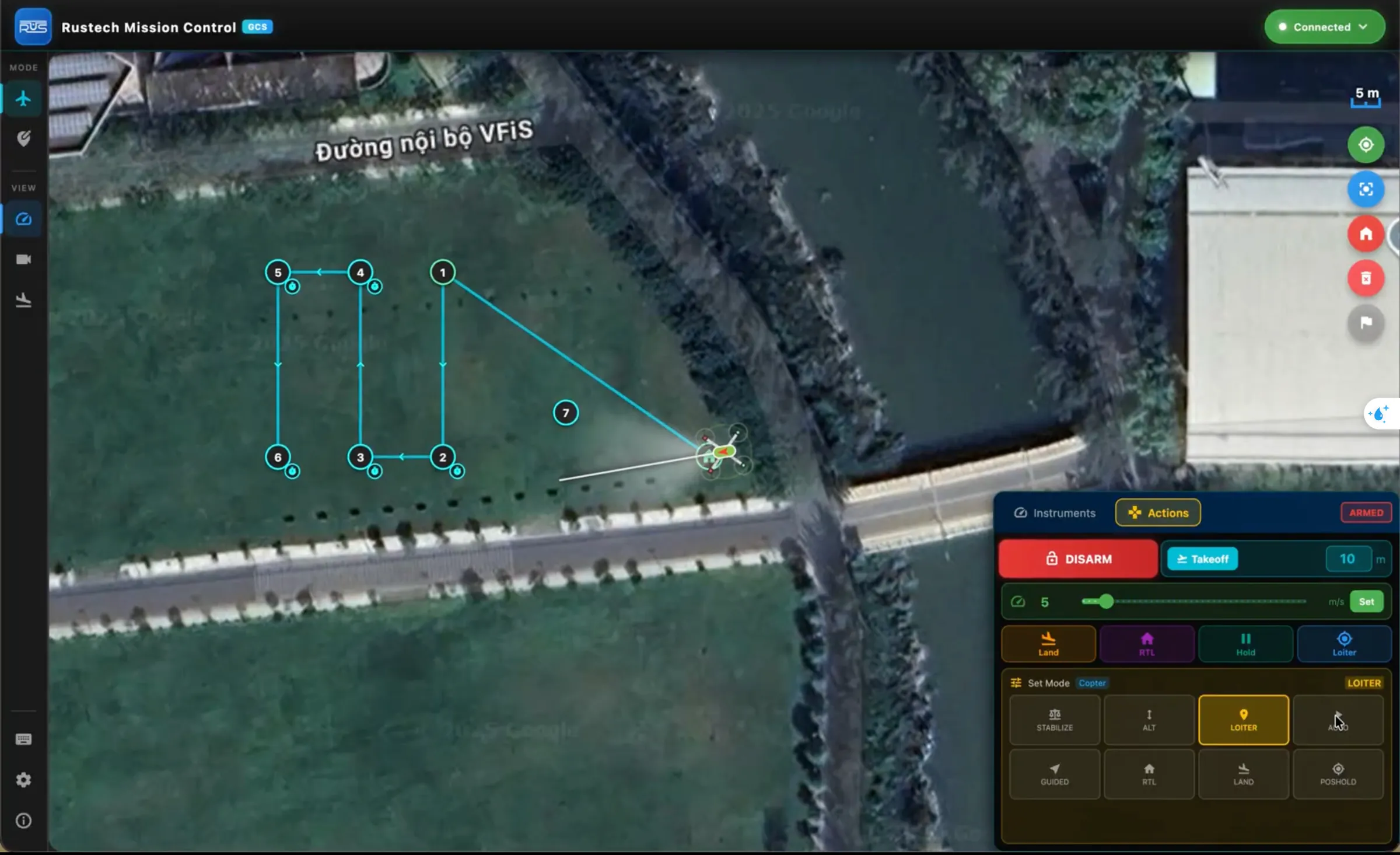Click the orange Land quick action
This screenshot has width=1400, height=855.
1048,644
